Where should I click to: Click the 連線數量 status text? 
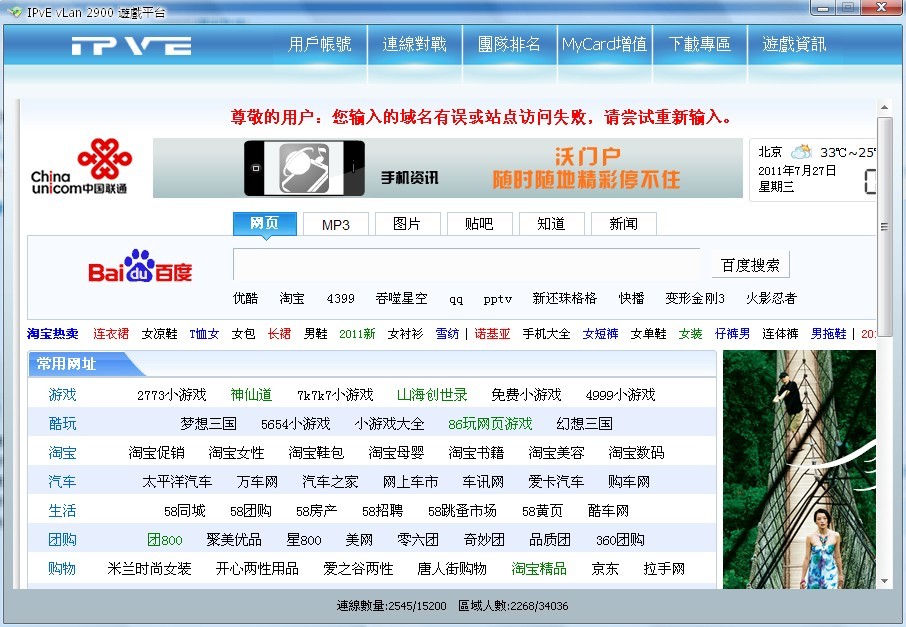click(x=391, y=606)
